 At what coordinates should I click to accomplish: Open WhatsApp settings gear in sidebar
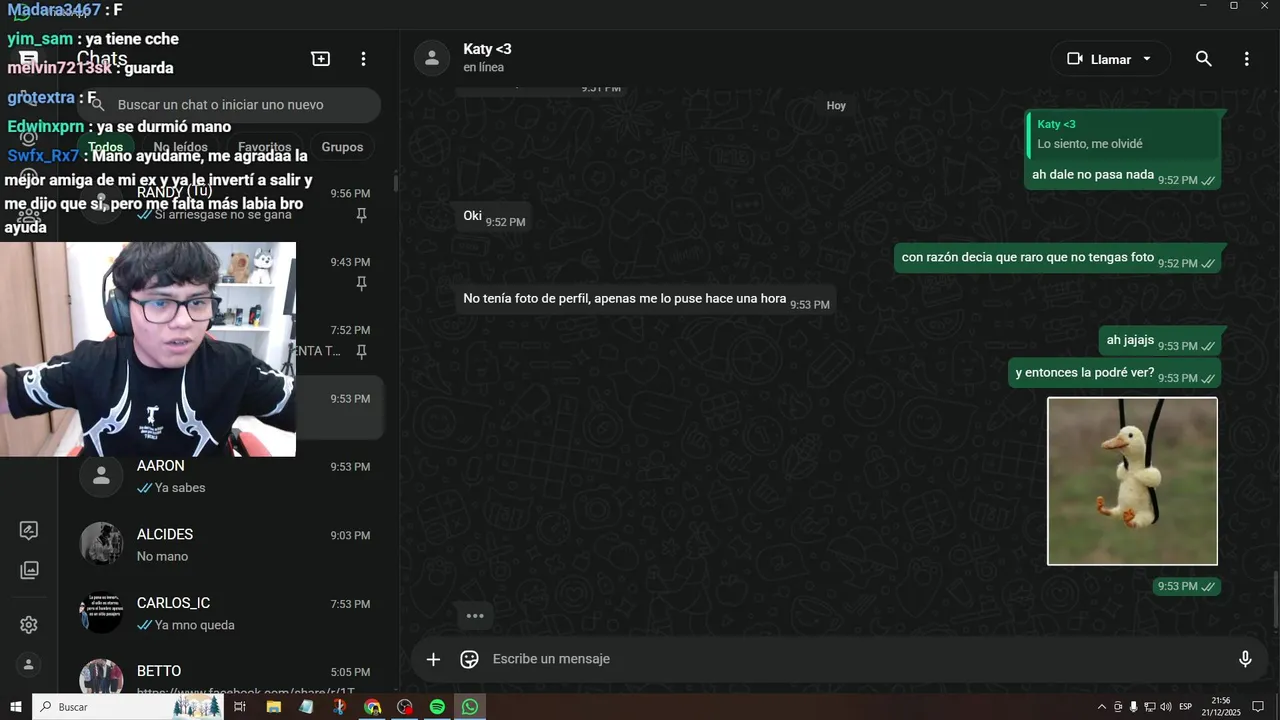tap(29, 625)
